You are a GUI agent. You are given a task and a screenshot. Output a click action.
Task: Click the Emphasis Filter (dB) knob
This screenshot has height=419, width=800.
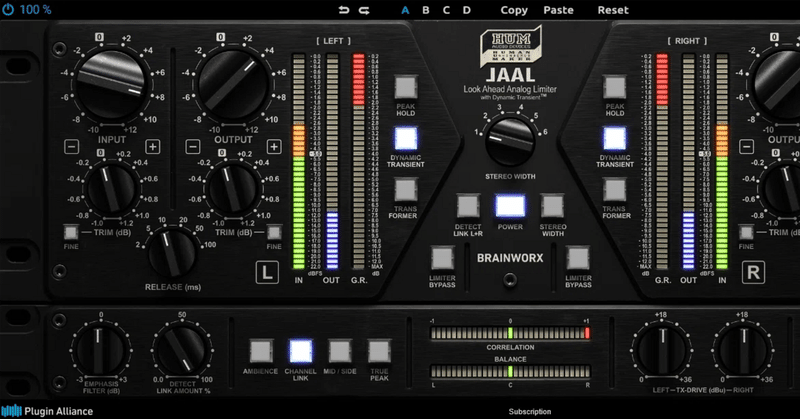point(101,350)
